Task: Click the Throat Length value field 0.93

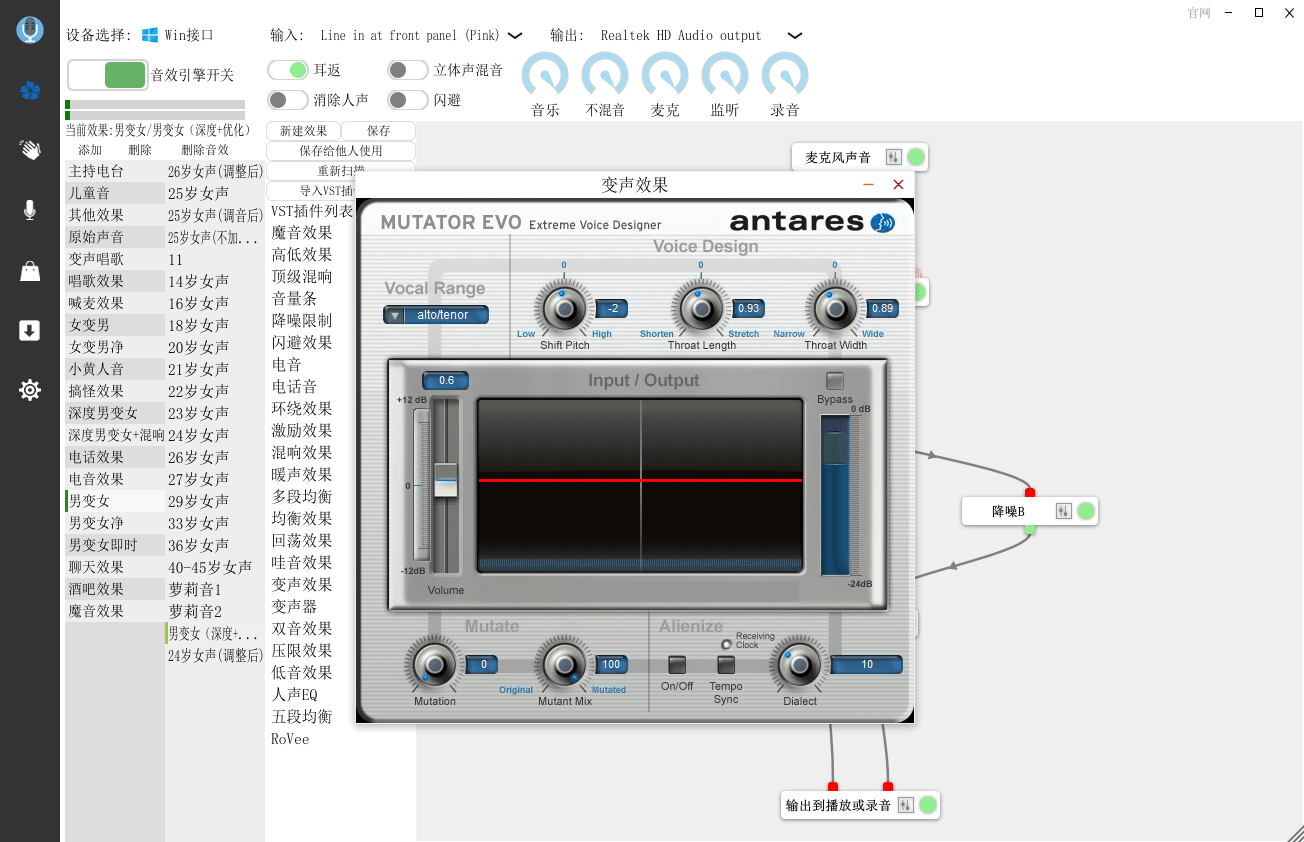Action: 748,308
